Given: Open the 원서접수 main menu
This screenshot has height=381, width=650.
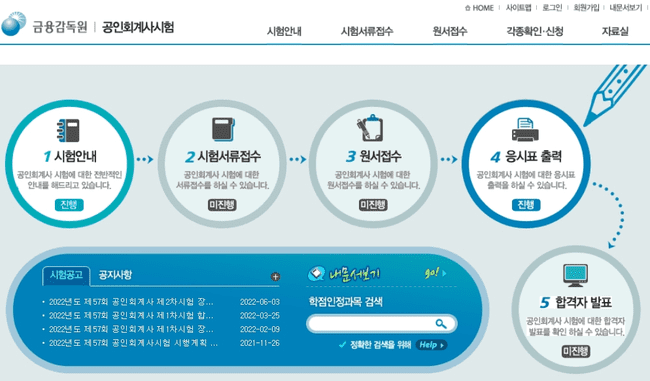Looking at the screenshot, I should coord(450,31).
